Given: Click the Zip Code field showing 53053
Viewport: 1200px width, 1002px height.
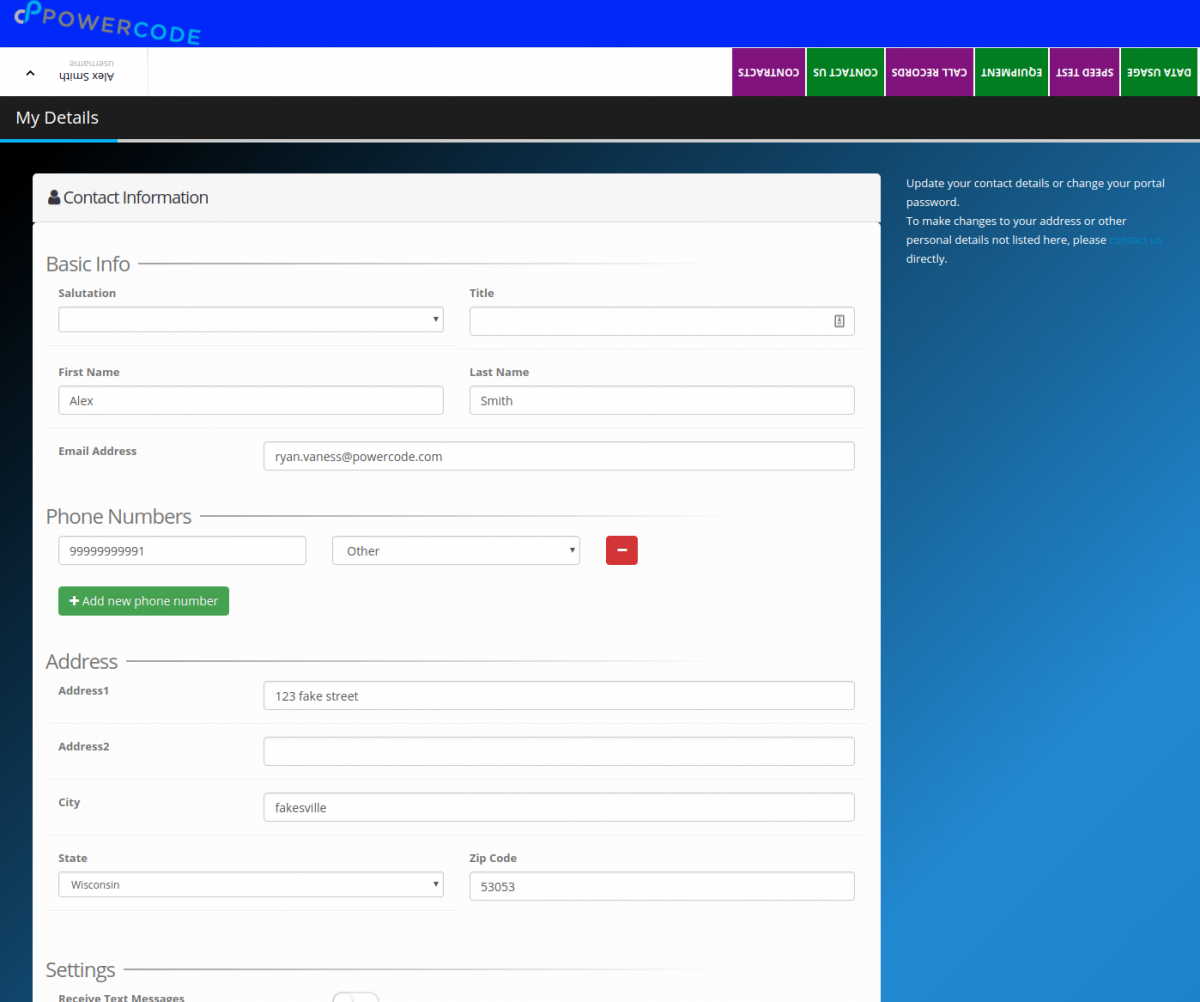Looking at the screenshot, I should (x=661, y=886).
